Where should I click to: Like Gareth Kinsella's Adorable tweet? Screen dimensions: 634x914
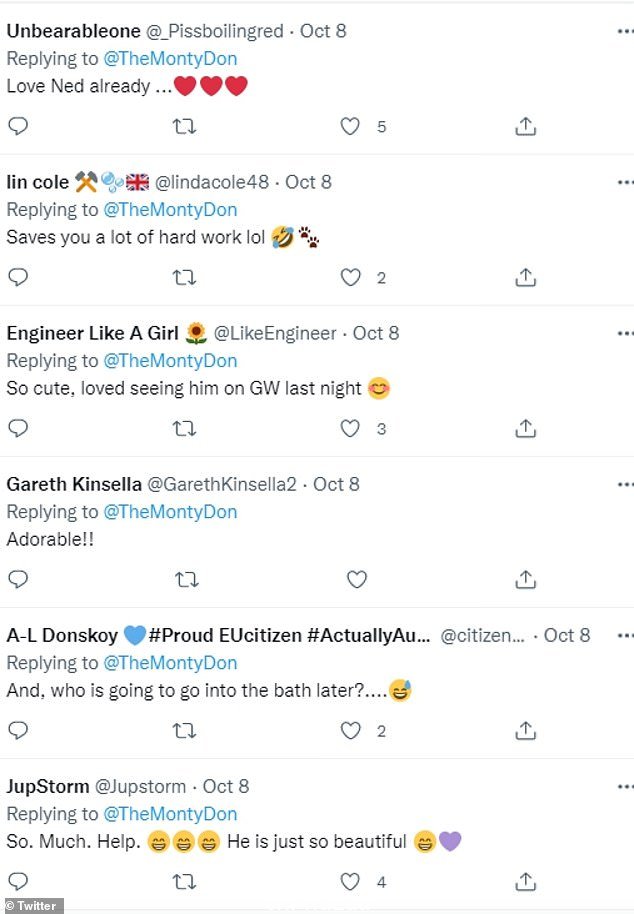357,579
